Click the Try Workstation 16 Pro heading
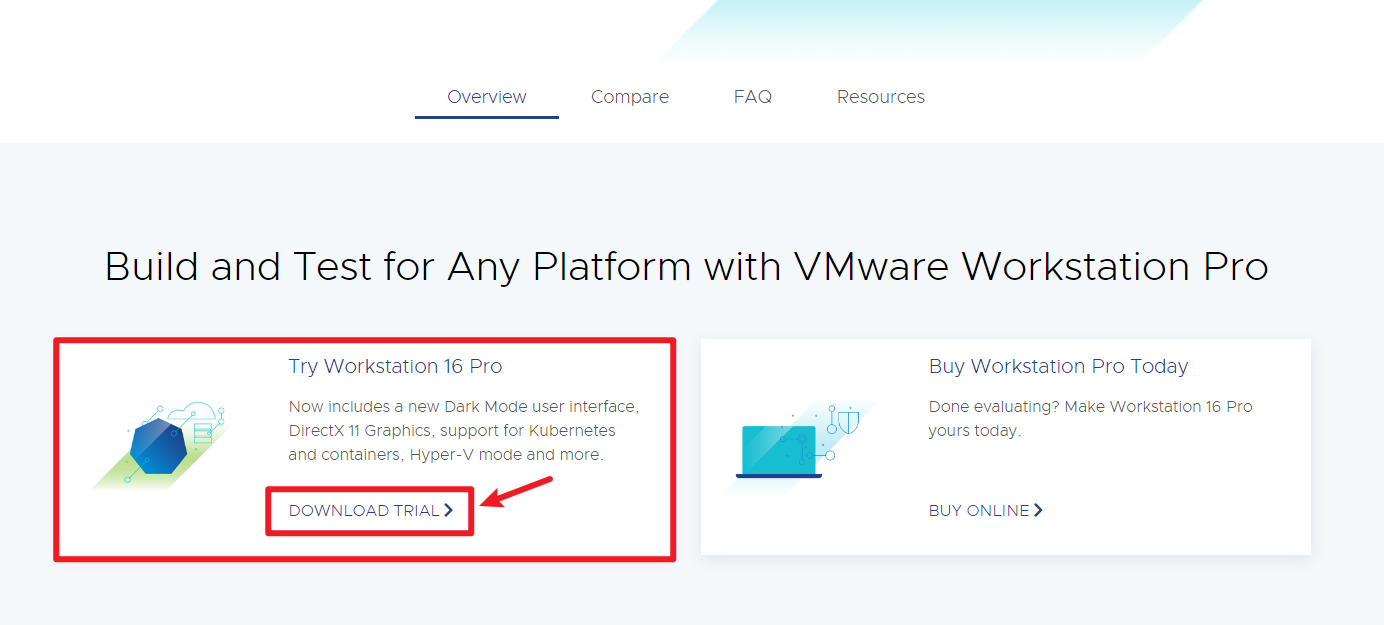This screenshot has height=625, width=1384. (395, 366)
